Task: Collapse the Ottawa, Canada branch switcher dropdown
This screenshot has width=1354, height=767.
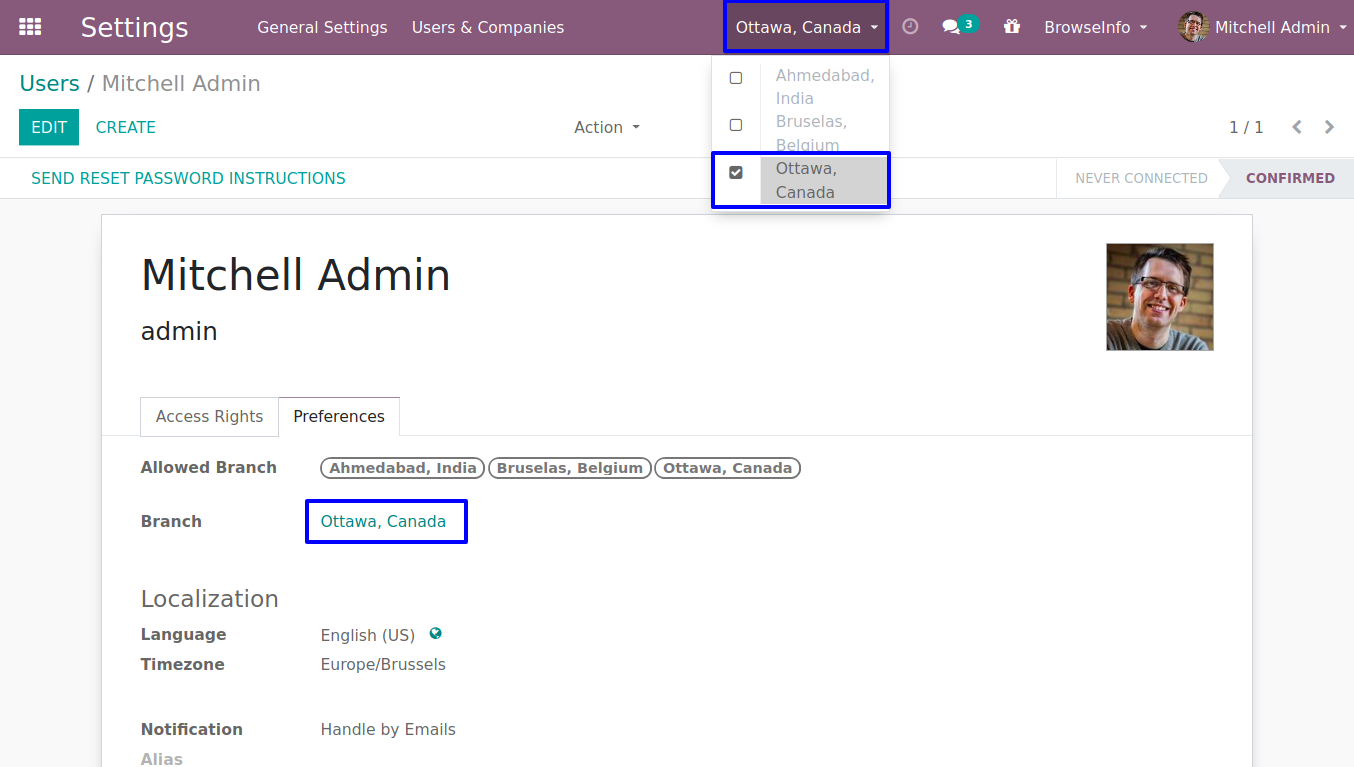Action: click(x=806, y=27)
